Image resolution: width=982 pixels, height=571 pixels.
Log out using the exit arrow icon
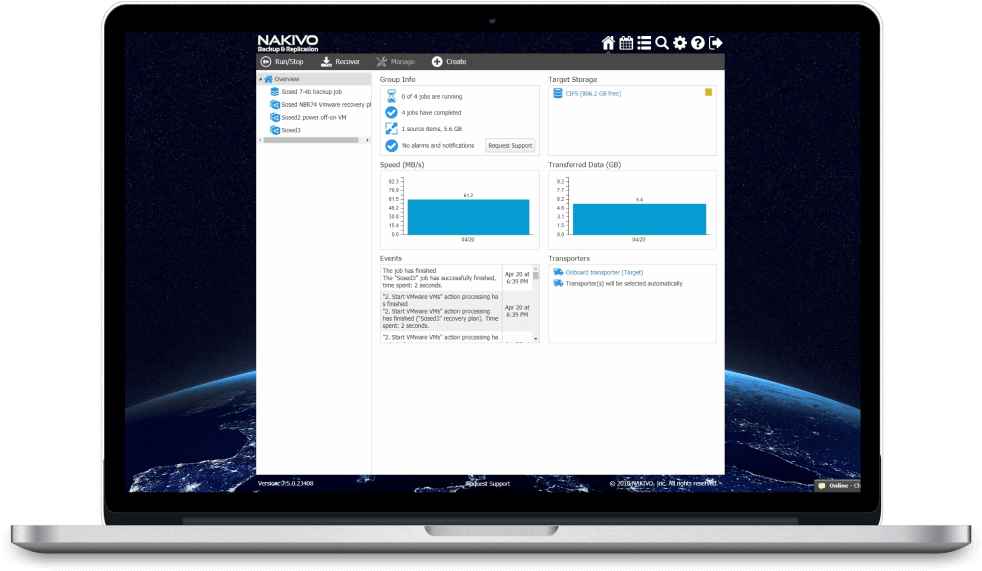(x=716, y=43)
